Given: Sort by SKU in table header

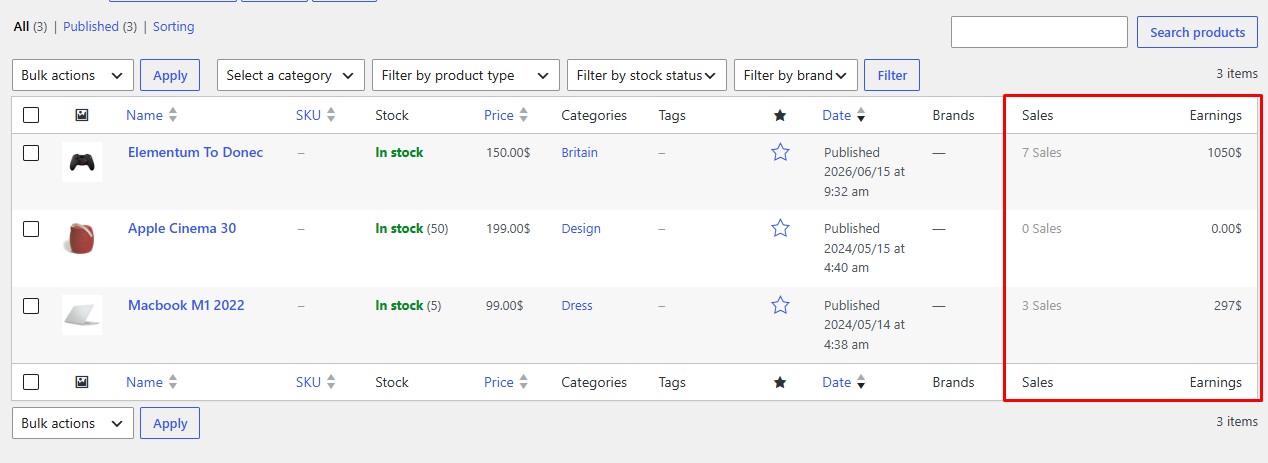Looking at the screenshot, I should pyautogui.click(x=316, y=115).
